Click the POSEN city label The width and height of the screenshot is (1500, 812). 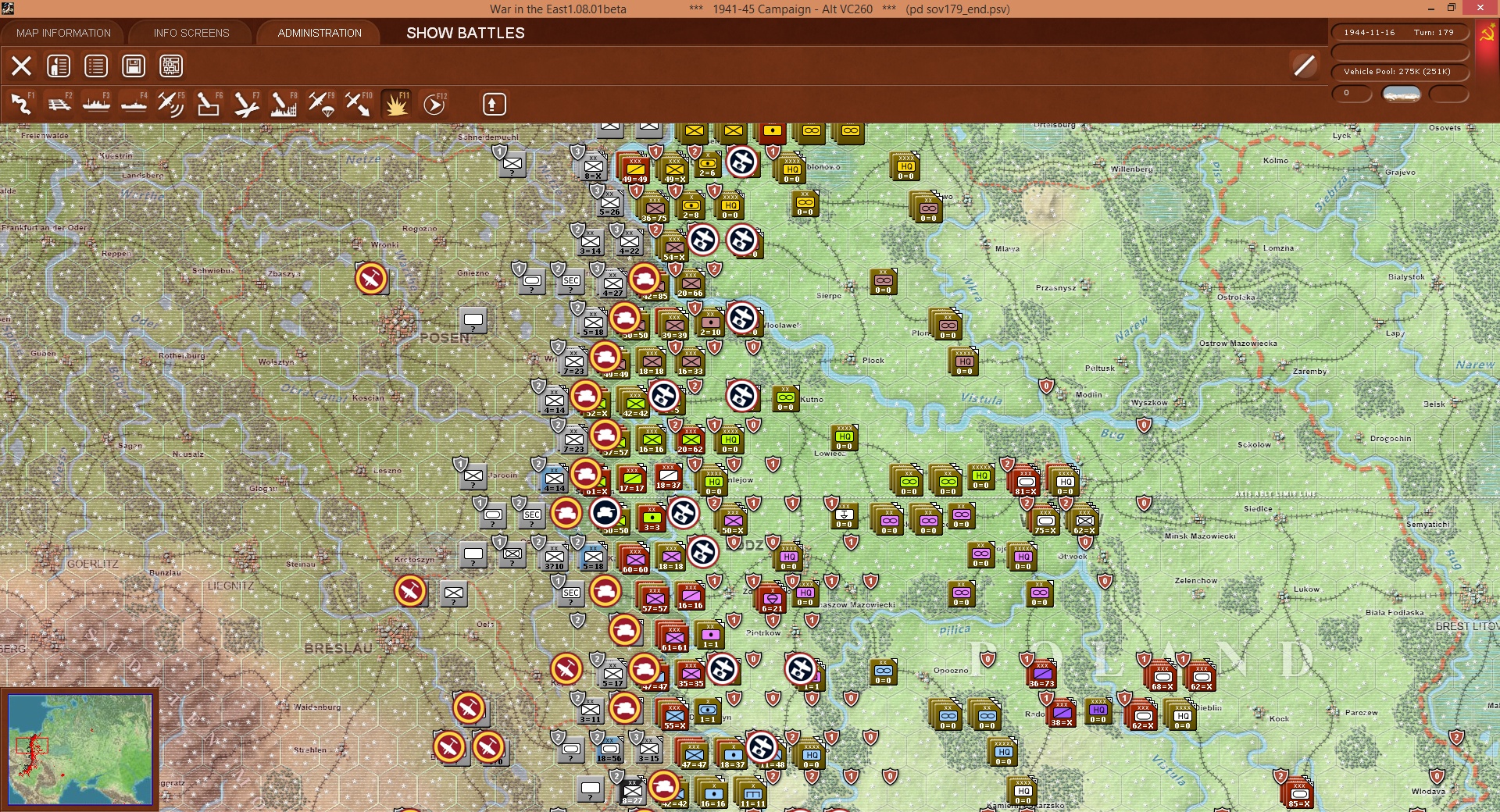(x=445, y=338)
